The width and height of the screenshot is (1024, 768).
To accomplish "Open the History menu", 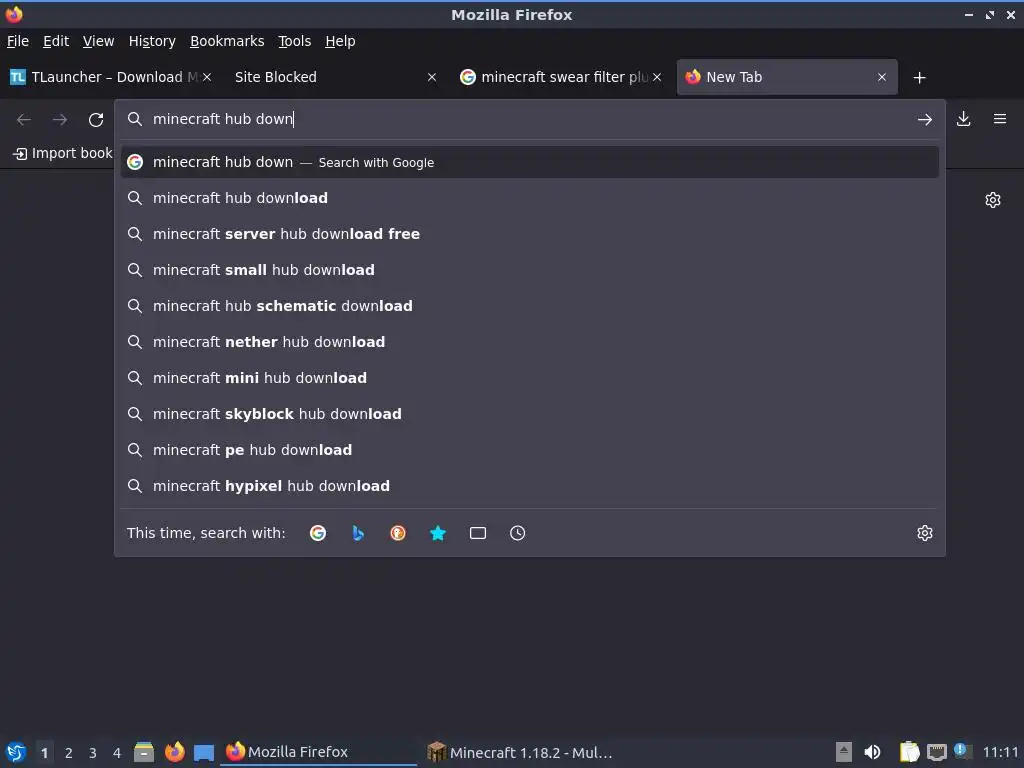I will pyautogui.click(x=152, y=41).
